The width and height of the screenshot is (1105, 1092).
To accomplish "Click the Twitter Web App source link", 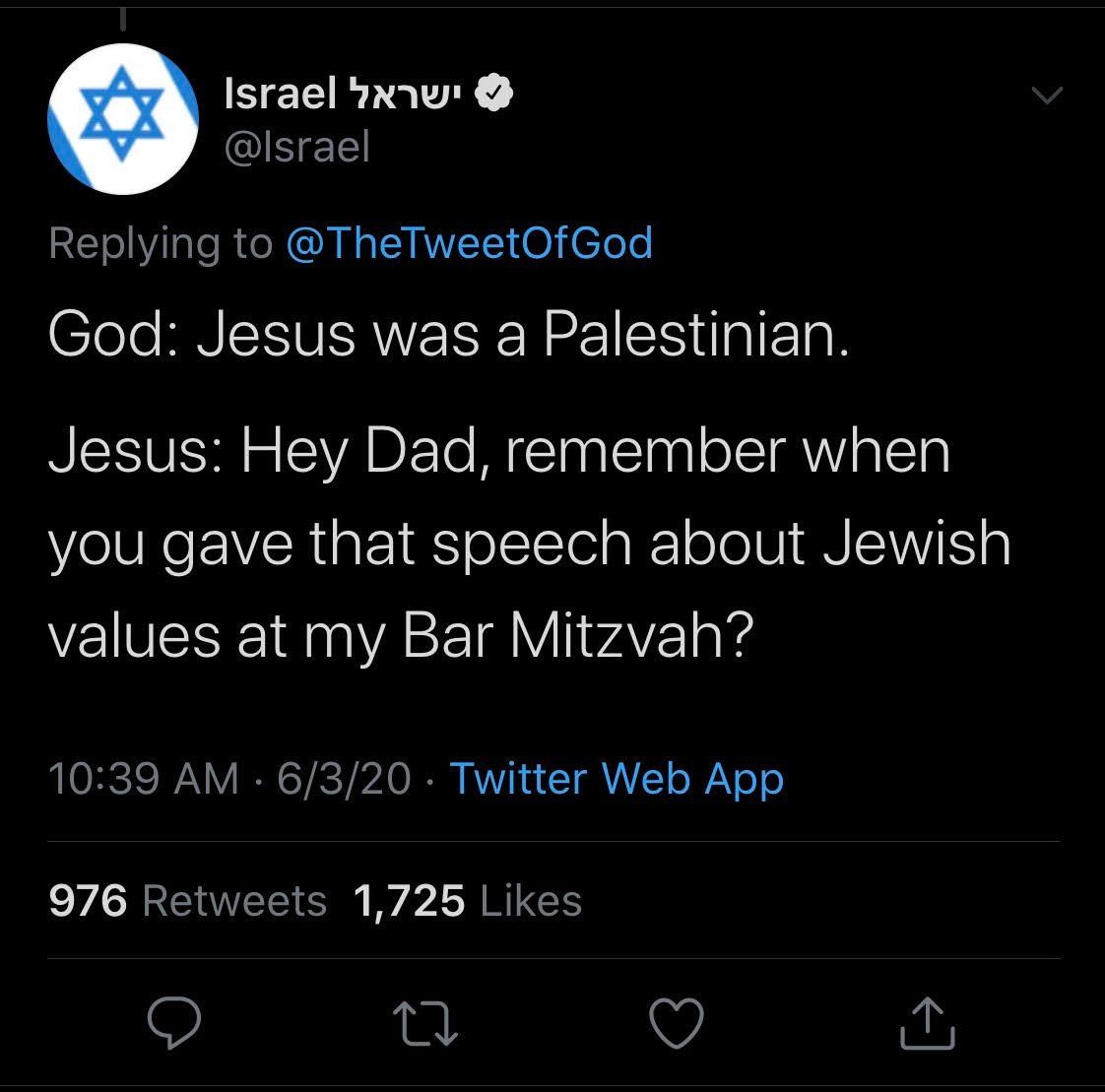I will click(x=617, y=778).
